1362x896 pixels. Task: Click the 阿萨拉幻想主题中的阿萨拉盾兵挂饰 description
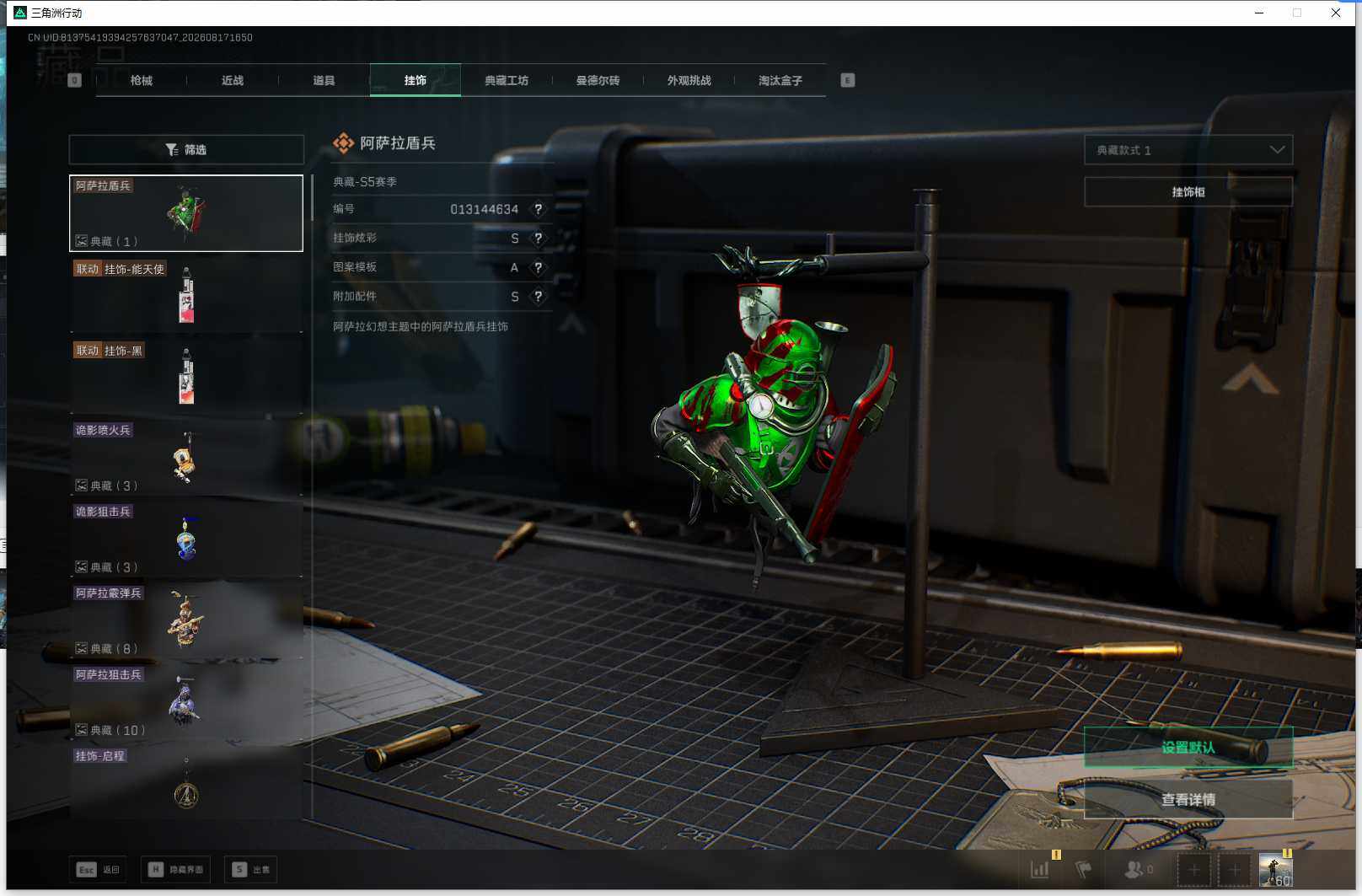coord(421,326)
